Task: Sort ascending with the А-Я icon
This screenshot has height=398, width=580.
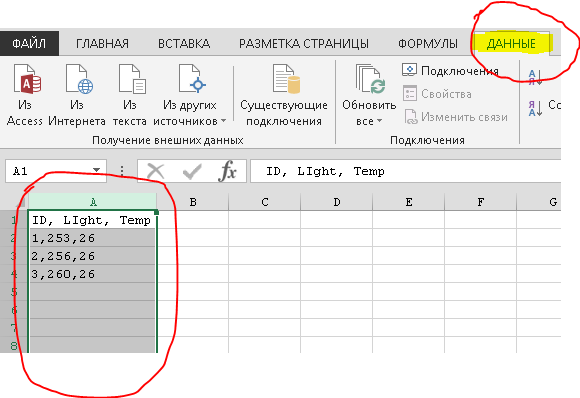Action: (x=535, y=77)
